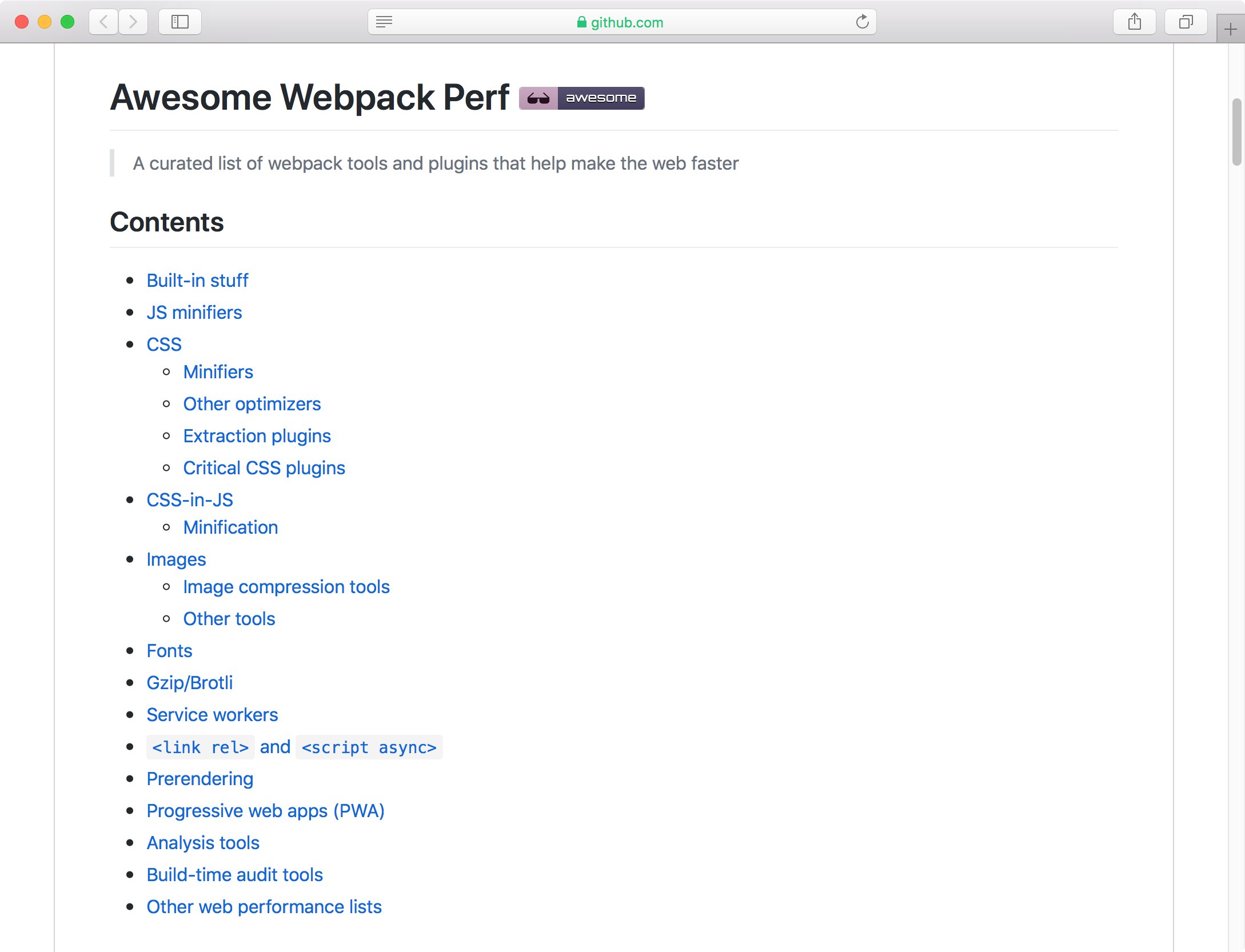This screenshot has height=952, width=1245.
Task: Go back with the Safari back arrow
Action: pyautogui.click(x=103, y=22)
